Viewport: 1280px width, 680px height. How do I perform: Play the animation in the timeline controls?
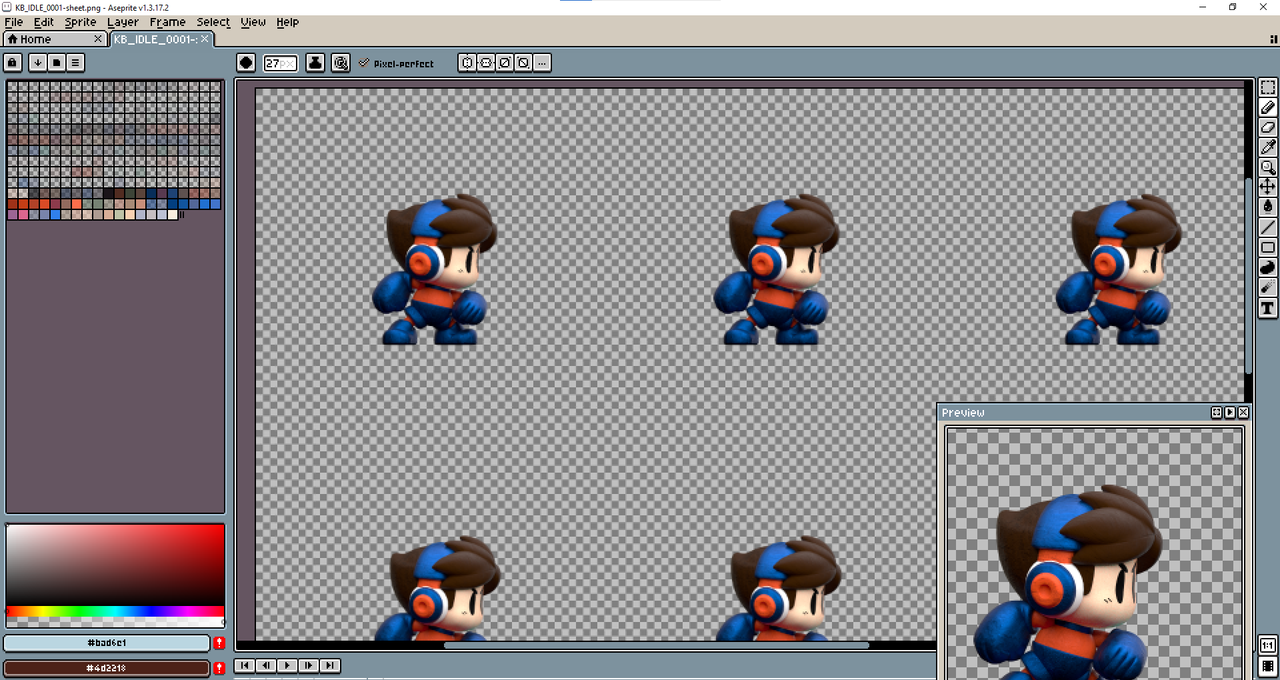coord(287,665)
